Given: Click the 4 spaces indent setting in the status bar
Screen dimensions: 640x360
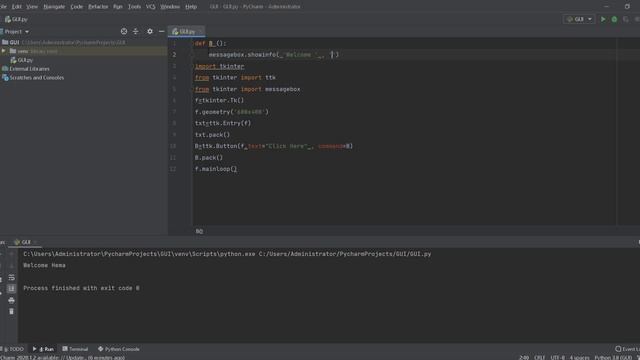Looking at the screenshot, I should coord(579,358).
